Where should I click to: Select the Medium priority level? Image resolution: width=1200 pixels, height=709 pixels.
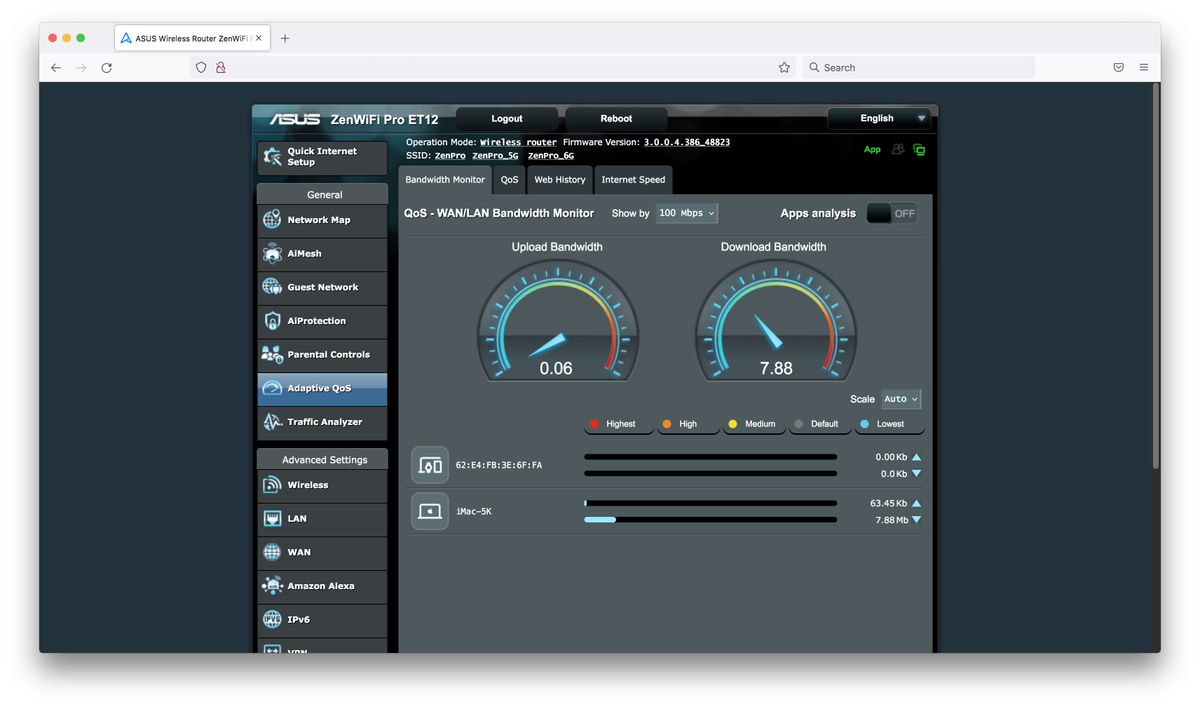coord(753,423)
